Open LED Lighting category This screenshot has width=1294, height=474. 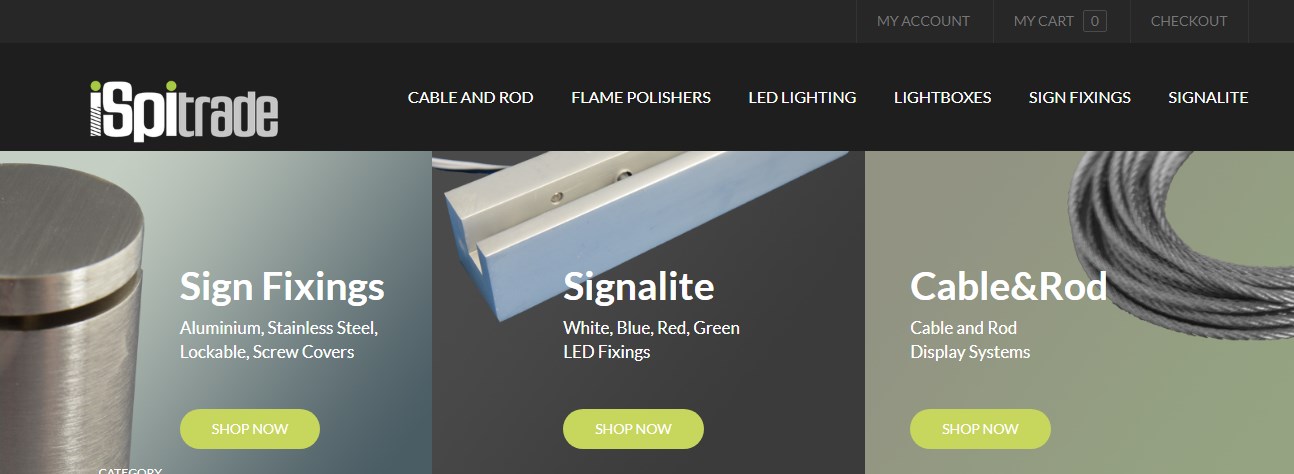coord(802,98)
